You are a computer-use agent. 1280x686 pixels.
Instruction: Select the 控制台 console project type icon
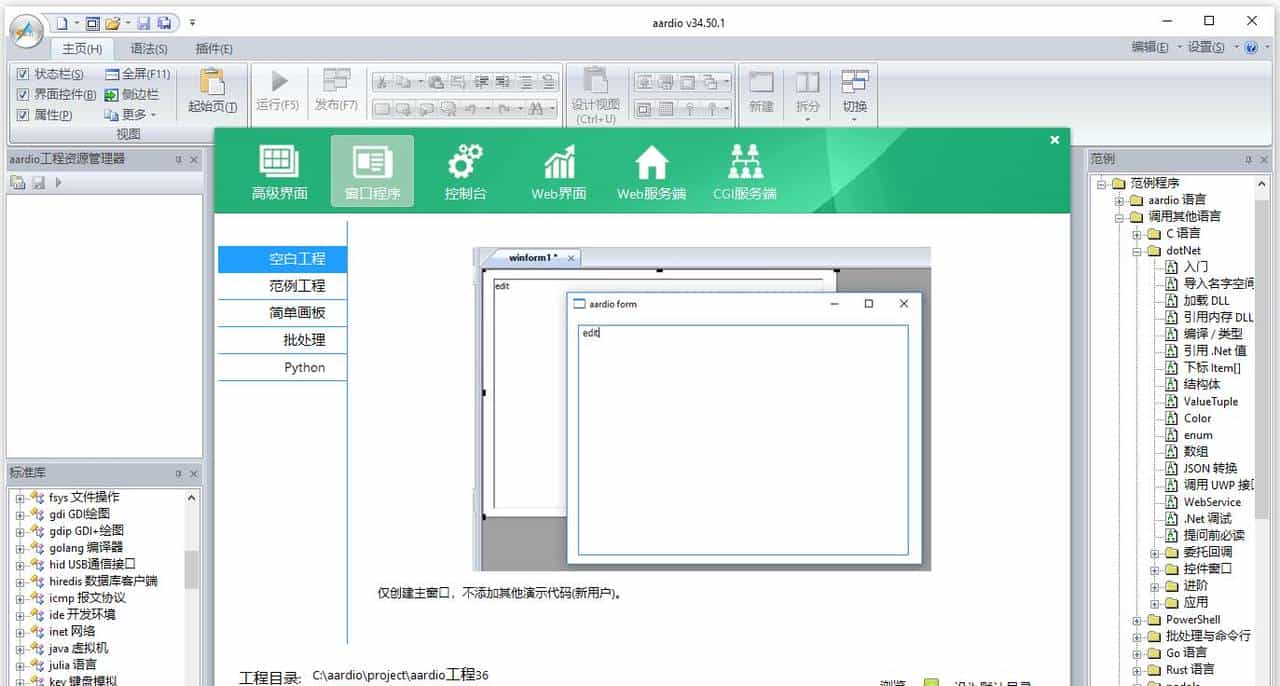[464, 170]
